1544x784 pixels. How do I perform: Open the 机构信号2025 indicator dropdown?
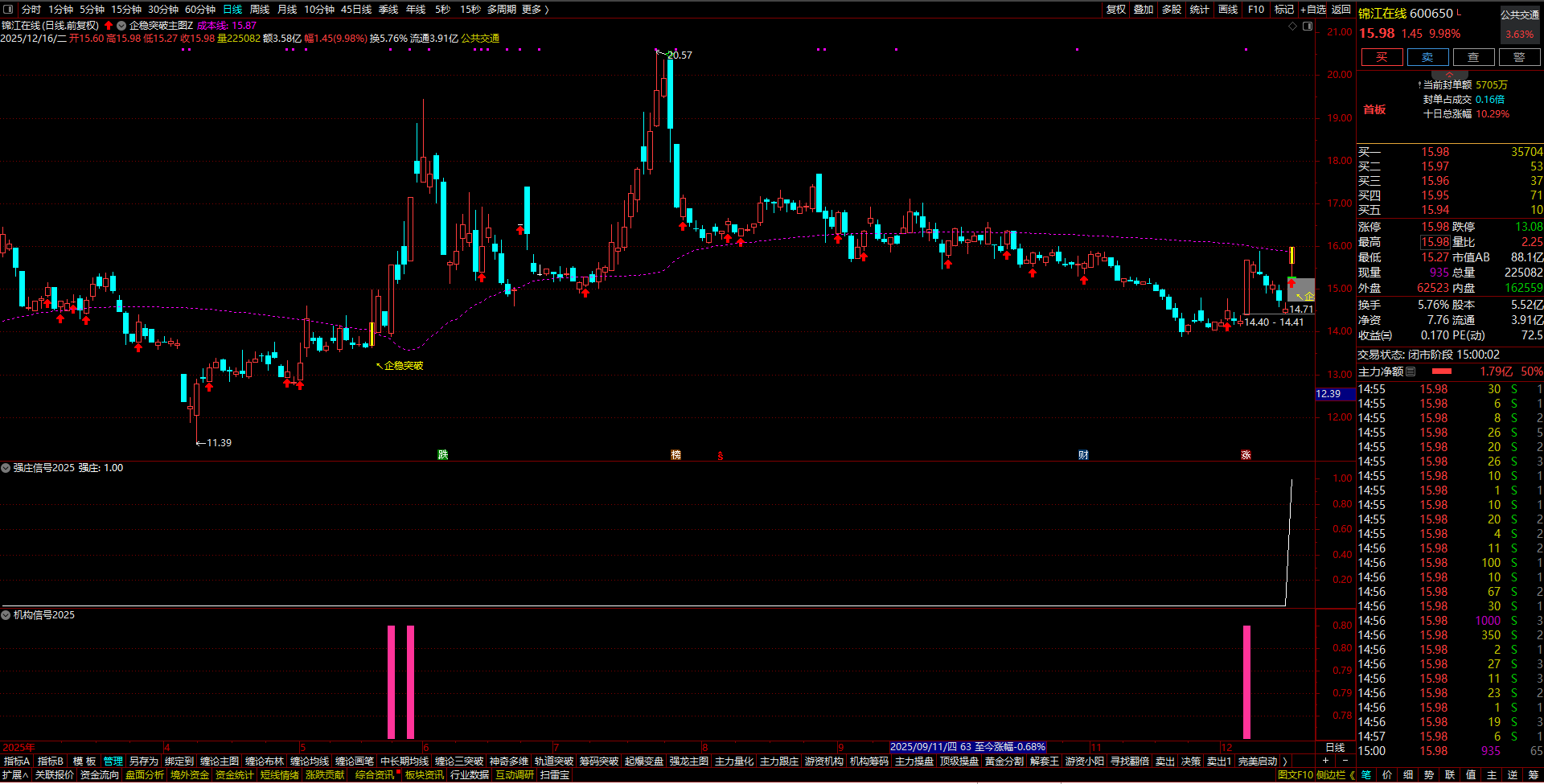tap(6, 615)
